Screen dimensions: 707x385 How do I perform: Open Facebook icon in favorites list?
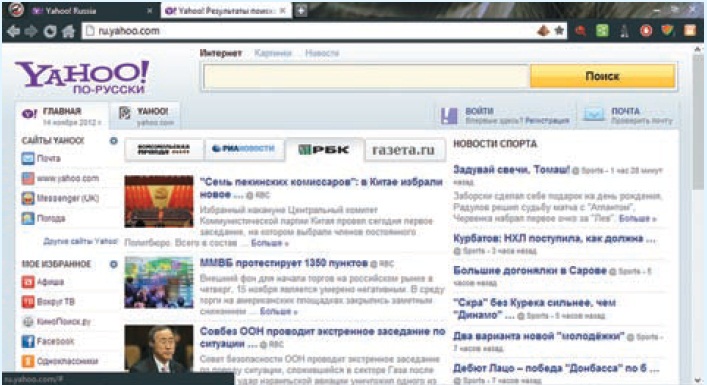click(28, 341)
